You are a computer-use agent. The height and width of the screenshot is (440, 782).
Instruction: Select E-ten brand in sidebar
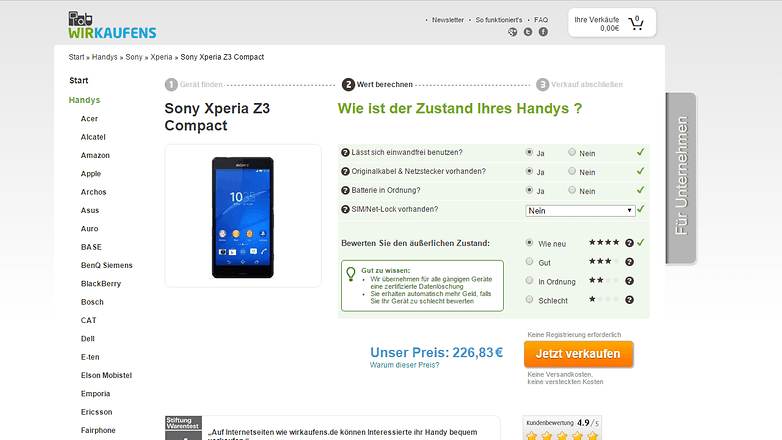pyautogui.click(x=90, y=357)
